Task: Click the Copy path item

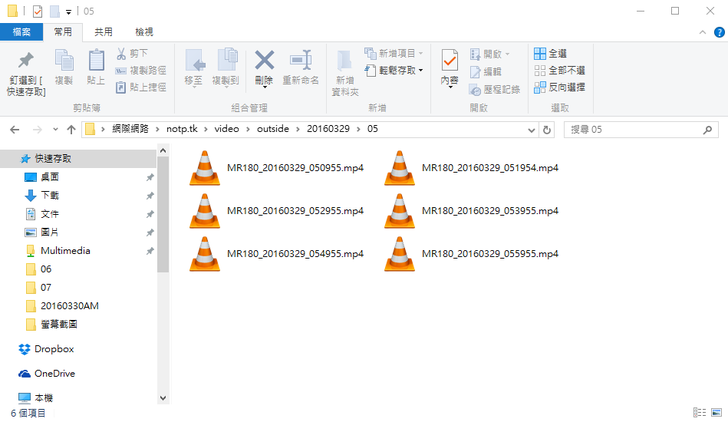Action: 141,71
